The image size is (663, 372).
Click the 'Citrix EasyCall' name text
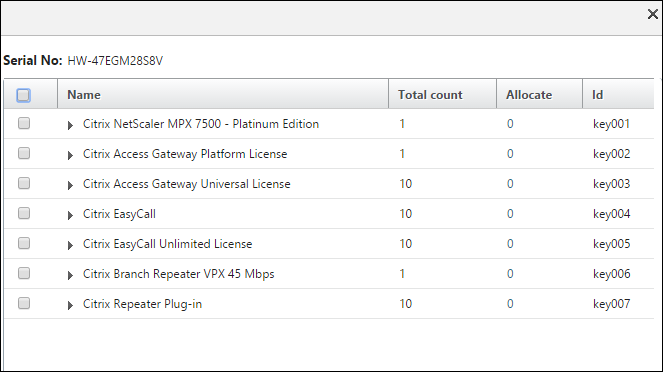[x=119, y=214]
